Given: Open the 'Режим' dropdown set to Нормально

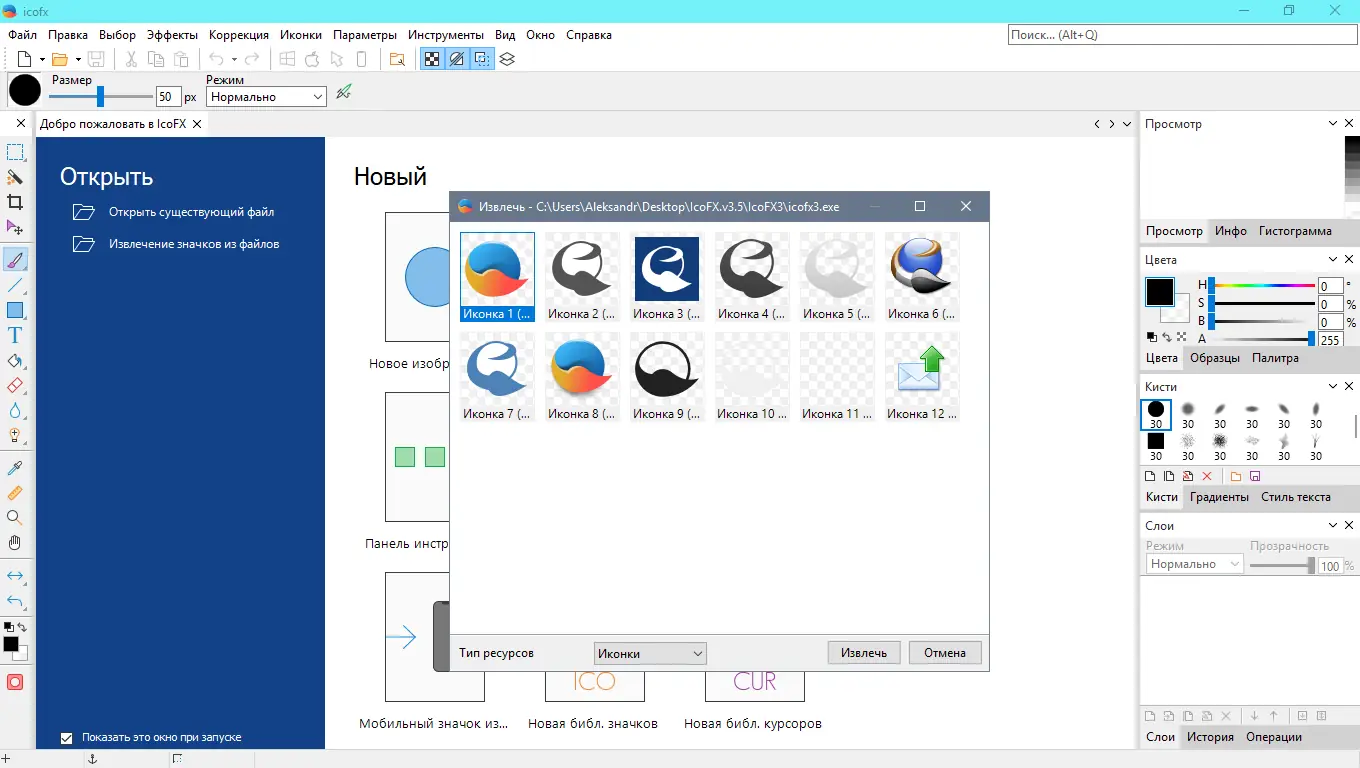Looking at the screenshot, I should click(x=265, y=96).
